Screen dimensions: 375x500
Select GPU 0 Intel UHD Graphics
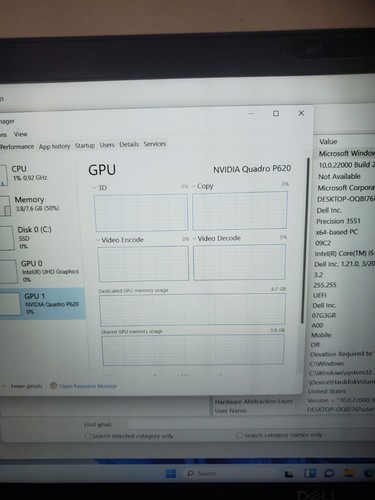click(x=41, y=271)
